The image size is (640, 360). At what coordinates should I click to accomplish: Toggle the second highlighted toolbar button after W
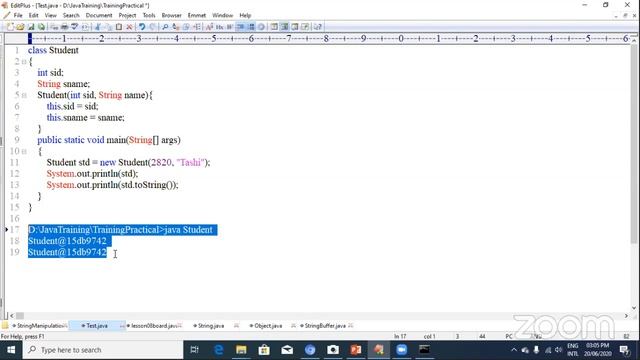coord(251,27)
